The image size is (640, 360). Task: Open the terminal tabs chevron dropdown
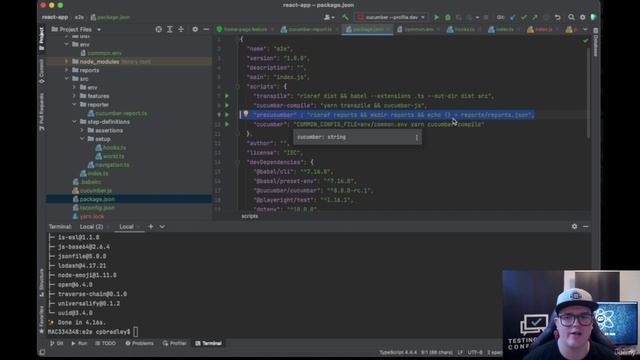(x=162, y=227)
